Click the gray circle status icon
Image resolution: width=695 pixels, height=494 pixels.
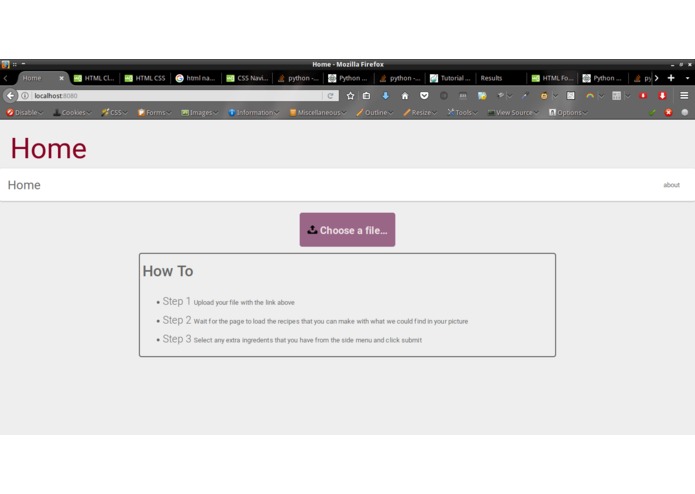pyautogui.click(x=685, y=113)
